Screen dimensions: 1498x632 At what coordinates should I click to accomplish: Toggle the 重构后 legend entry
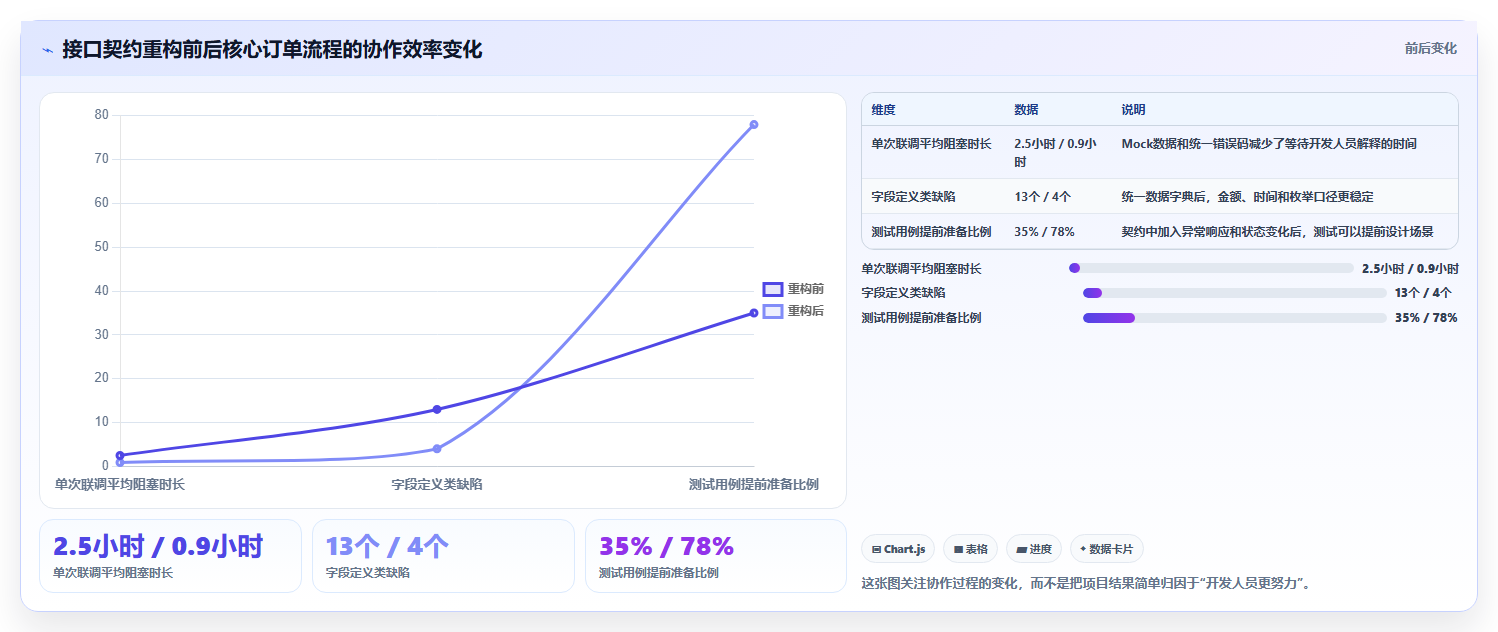[x=793, y=311]
